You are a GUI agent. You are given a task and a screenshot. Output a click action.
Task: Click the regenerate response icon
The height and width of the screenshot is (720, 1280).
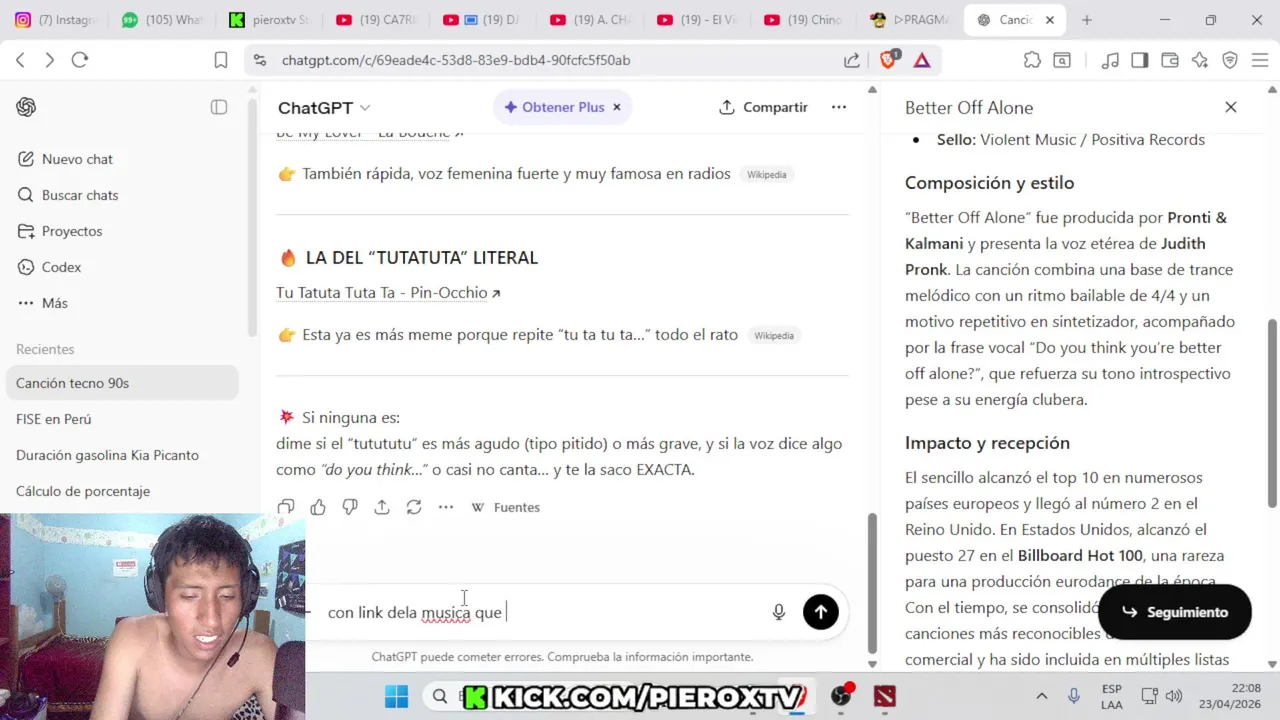(414, 507)
